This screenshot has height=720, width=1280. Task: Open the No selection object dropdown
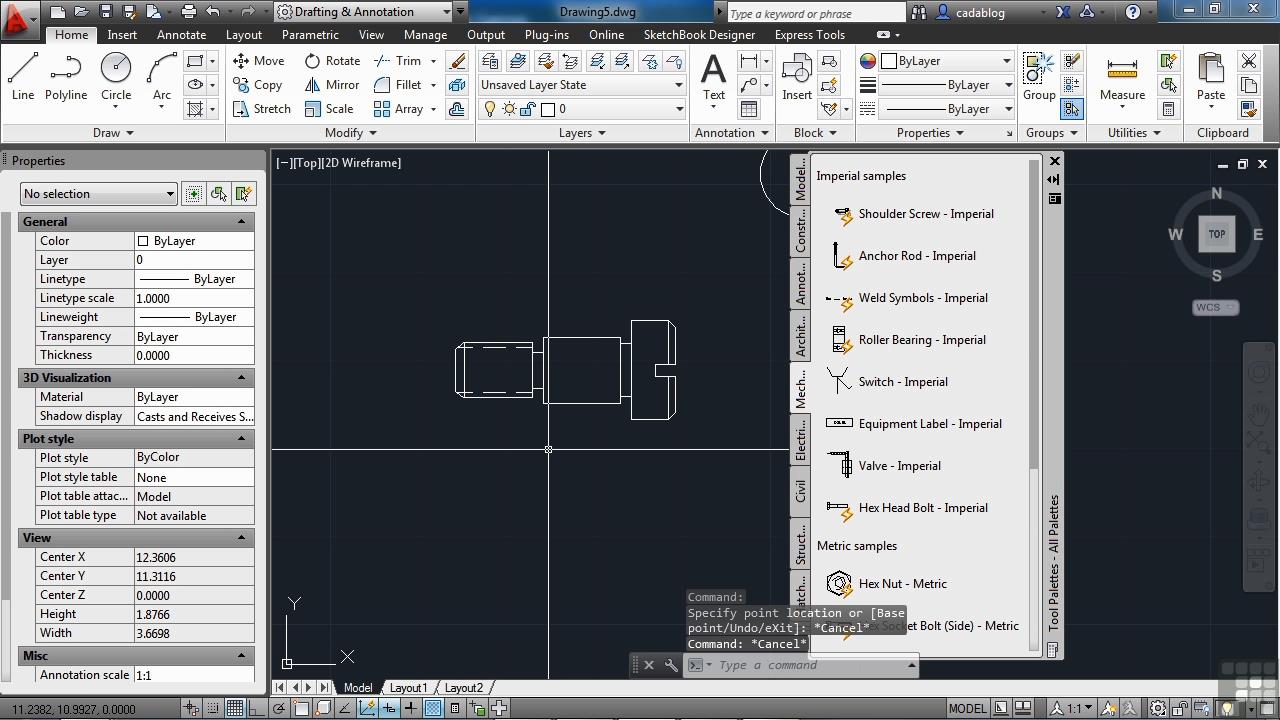coord(99,194)
